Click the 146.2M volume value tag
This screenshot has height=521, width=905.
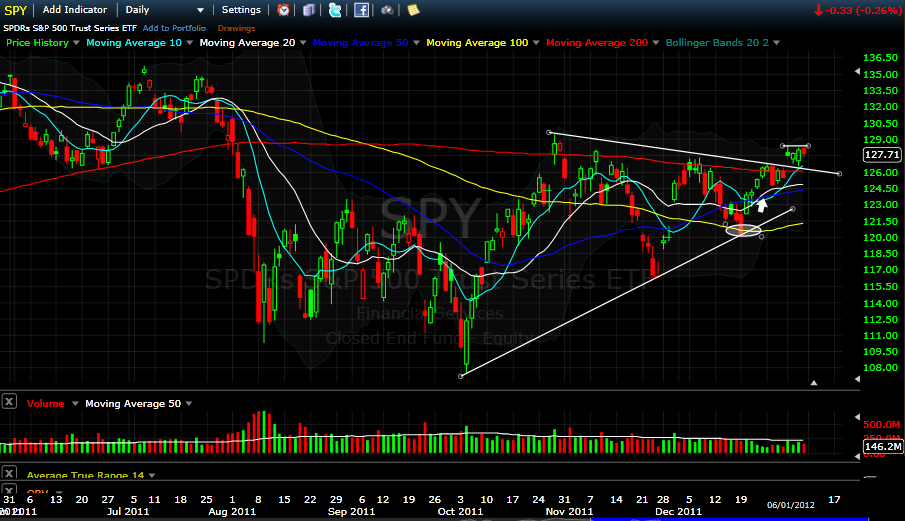point(883,447)
